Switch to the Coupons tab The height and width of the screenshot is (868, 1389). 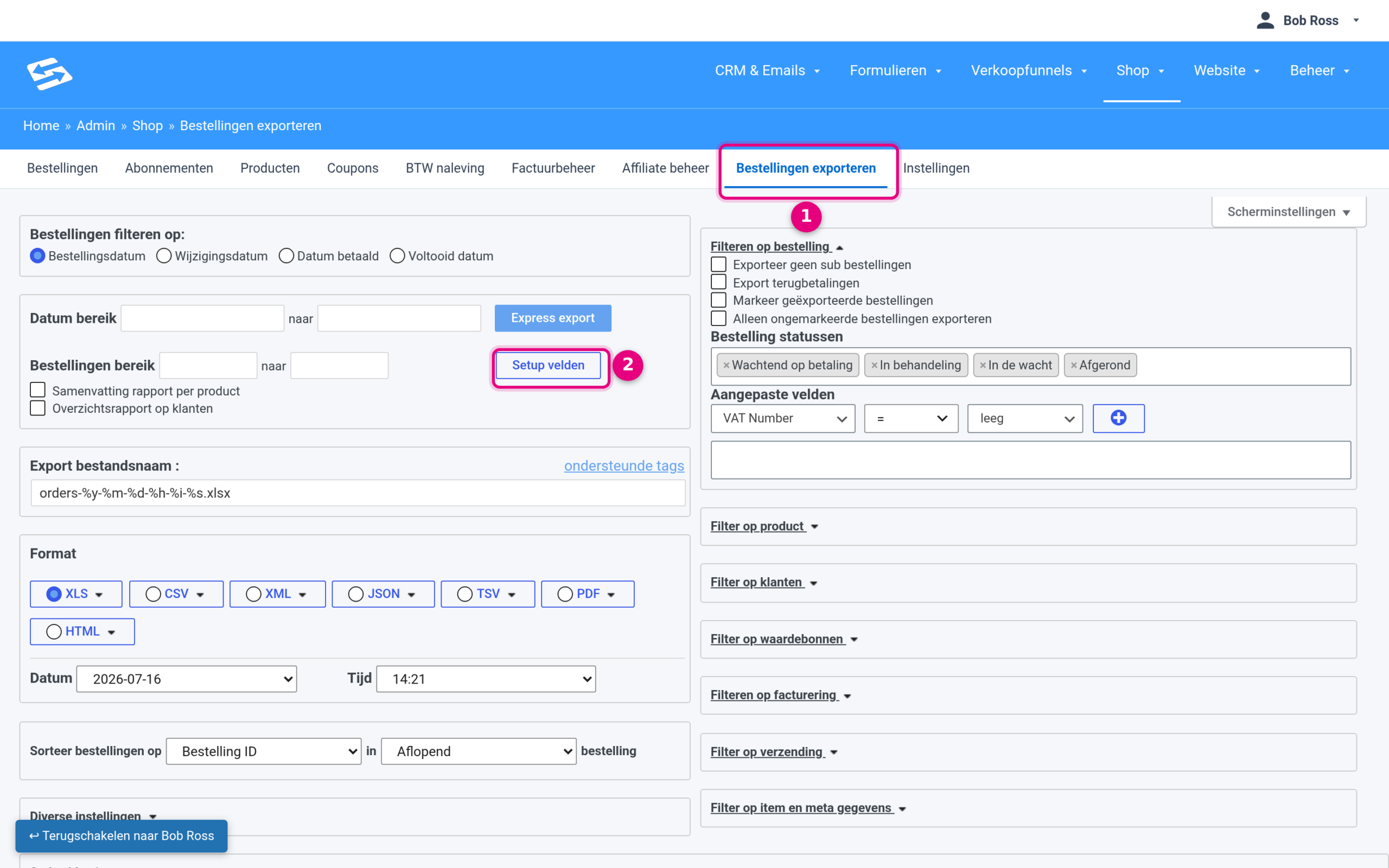(x=353, y=168)
